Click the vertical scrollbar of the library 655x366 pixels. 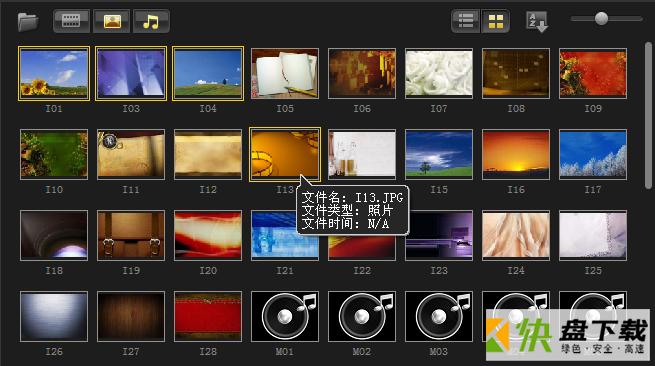pos(648,115)
